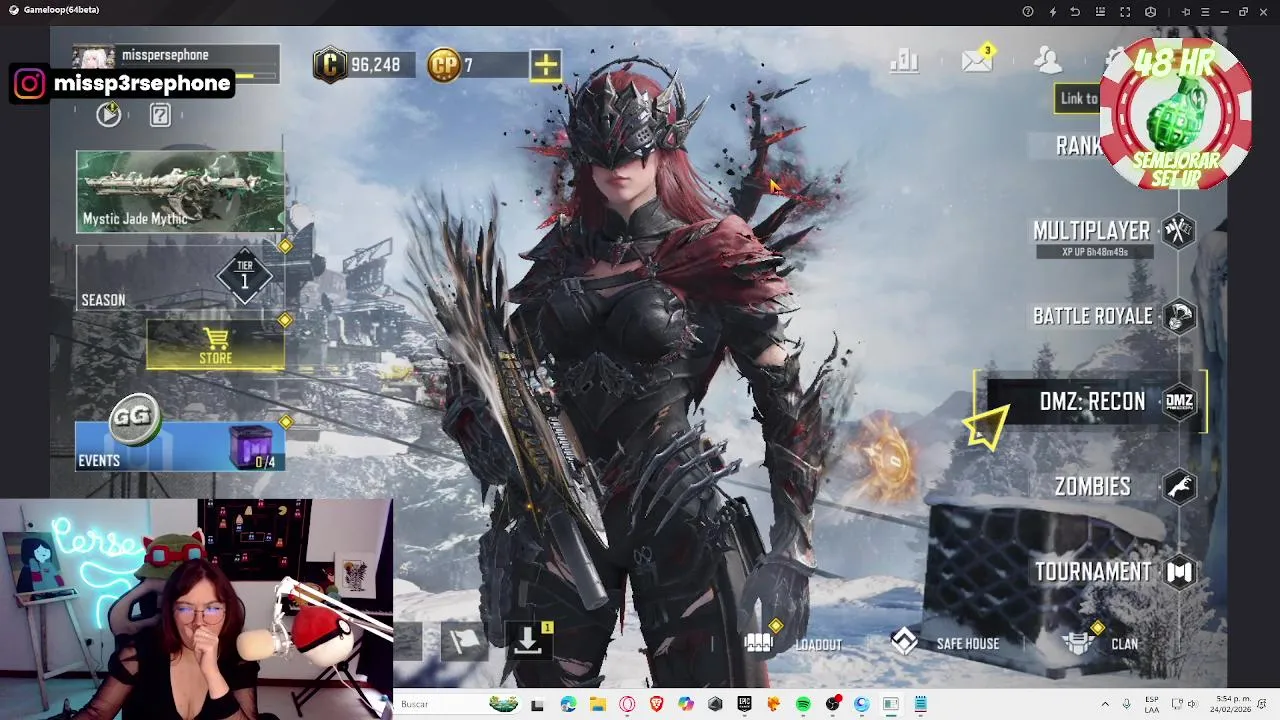Click the Tournament emblem icon

coord(1180,572)
